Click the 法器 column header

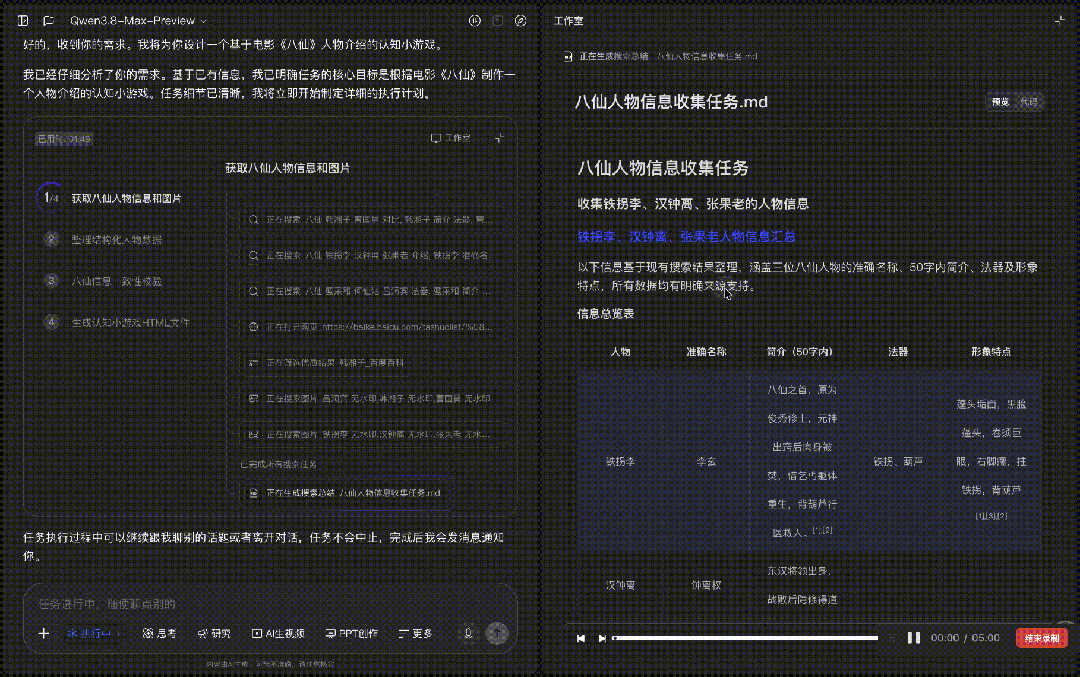[x=897, y=351]
